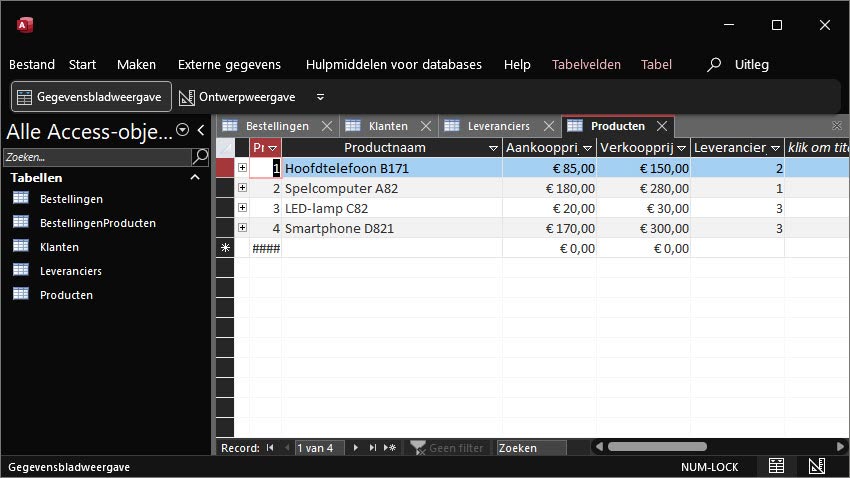This screenshot has height=478, width=850.
Task: Close the Bestellingen tab
Action: [327, 126]
